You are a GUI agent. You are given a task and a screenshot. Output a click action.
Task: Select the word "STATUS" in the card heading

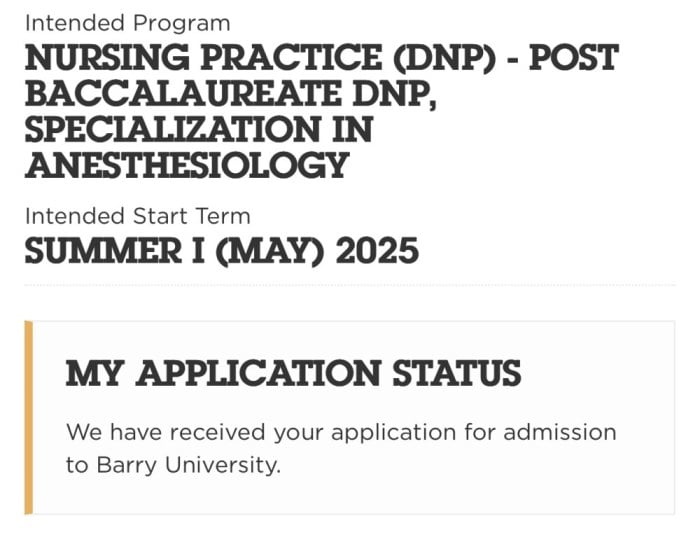[x=457, y=373]
